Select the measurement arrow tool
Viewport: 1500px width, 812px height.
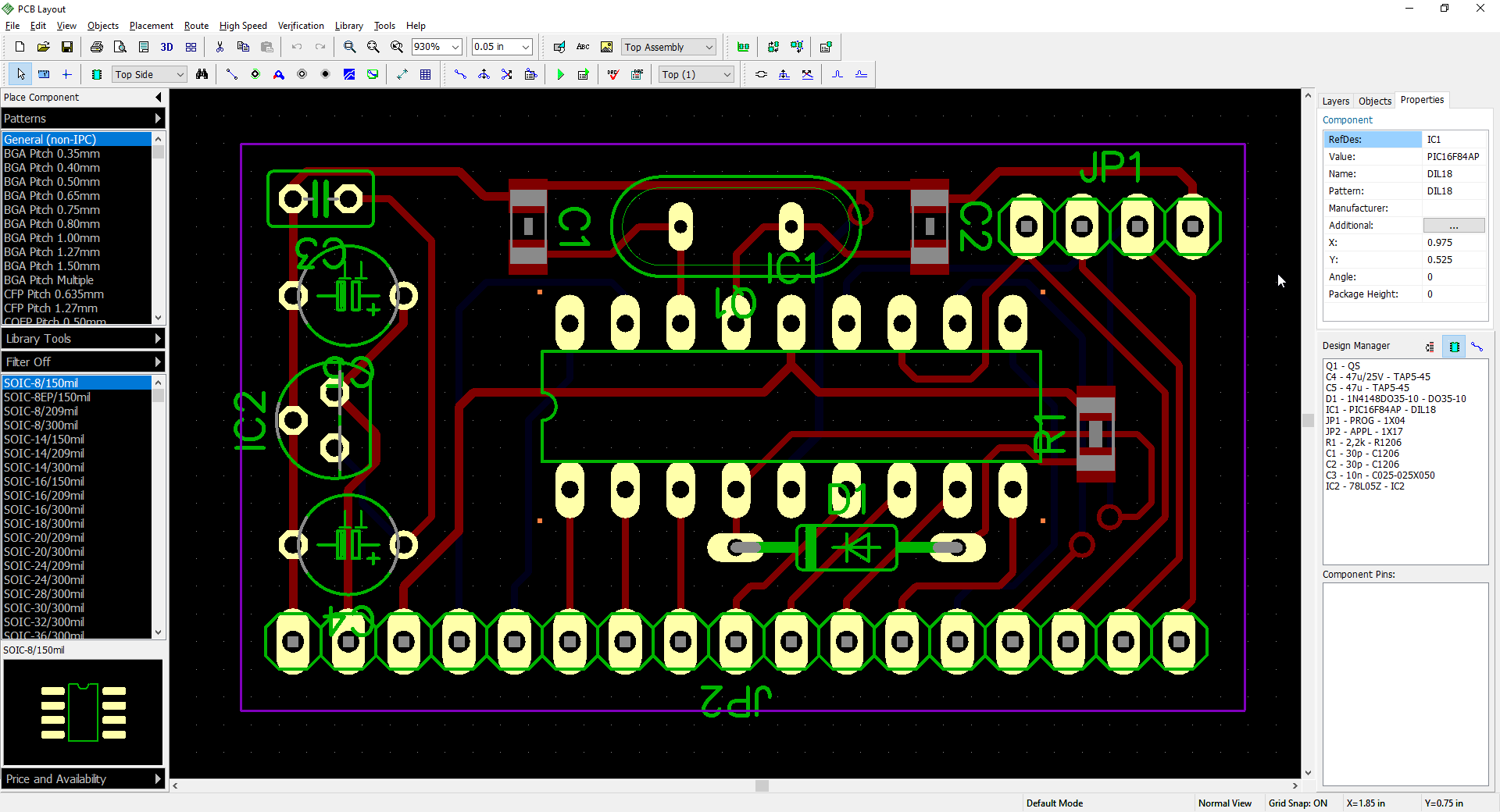pos(402,74)
